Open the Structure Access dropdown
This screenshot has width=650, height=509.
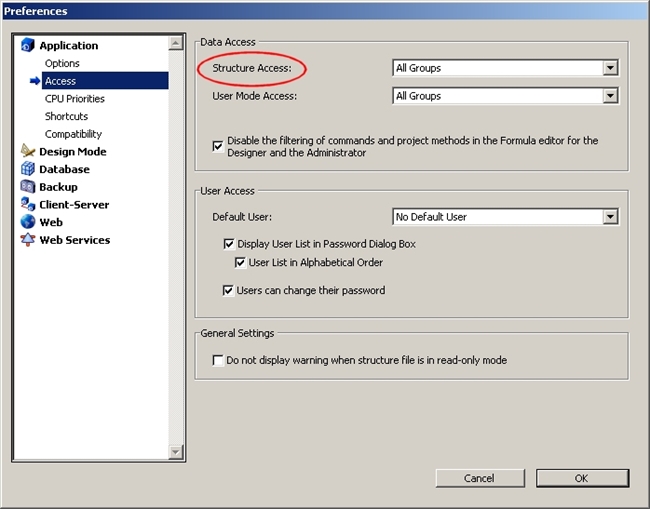[x=610, y=68]
